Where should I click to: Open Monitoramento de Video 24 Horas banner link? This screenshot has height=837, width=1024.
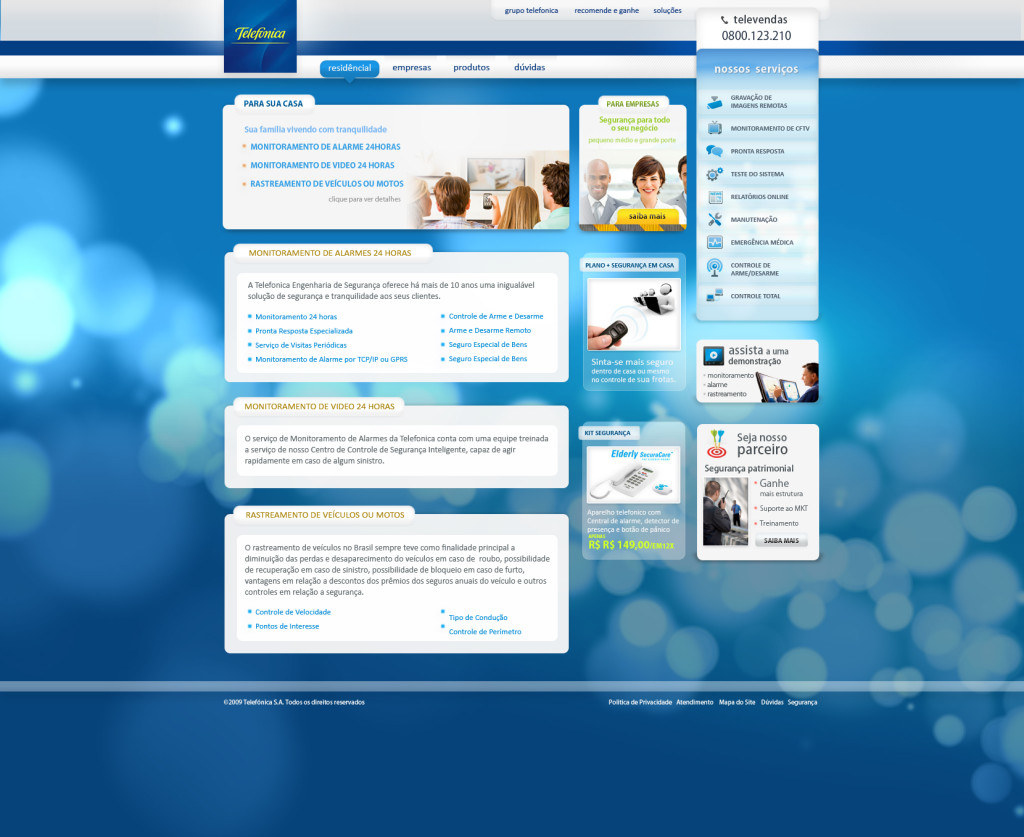pos(322,165)
